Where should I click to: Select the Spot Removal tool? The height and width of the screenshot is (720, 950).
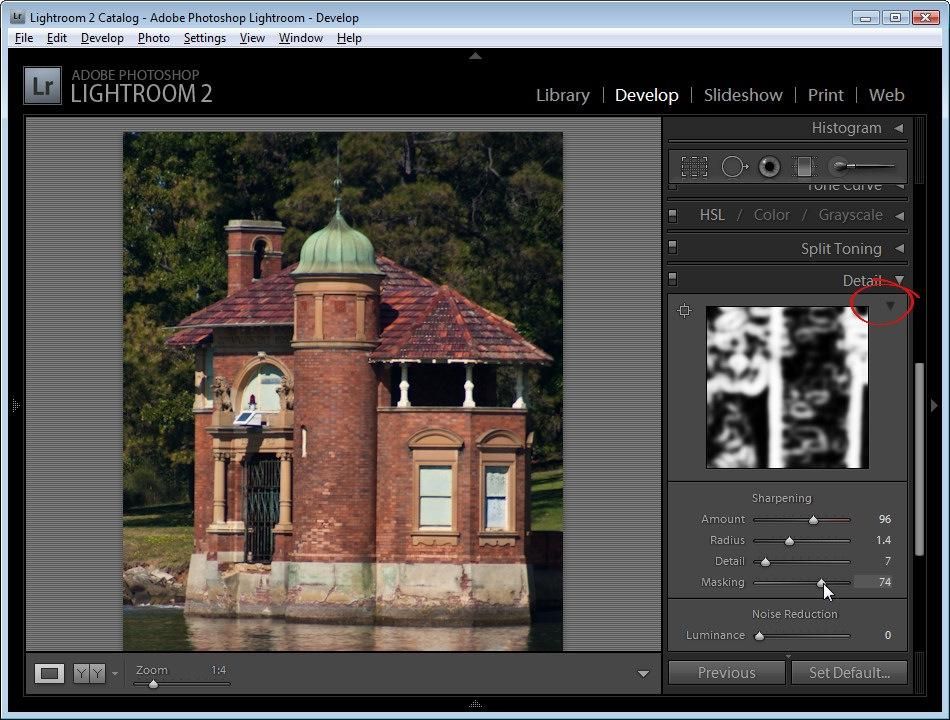(x=733, y=166)
